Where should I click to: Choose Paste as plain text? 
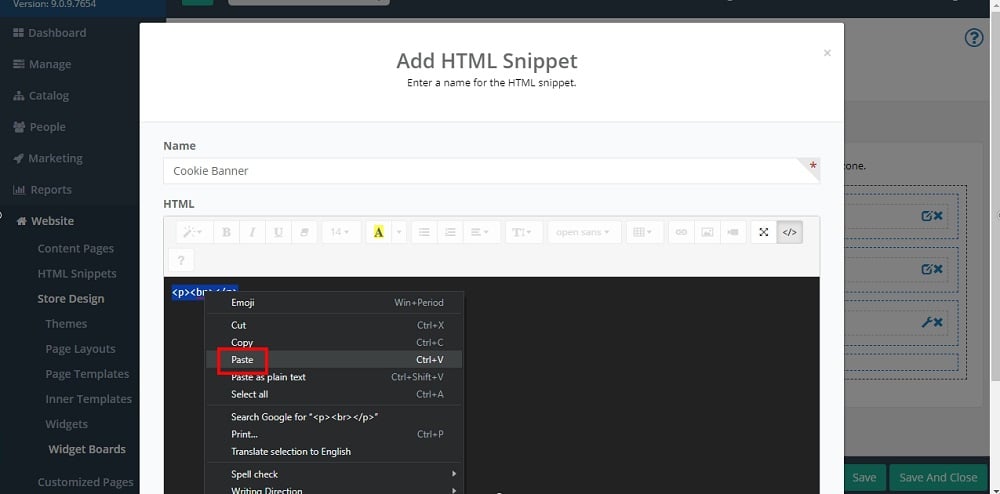coord(334,377)
